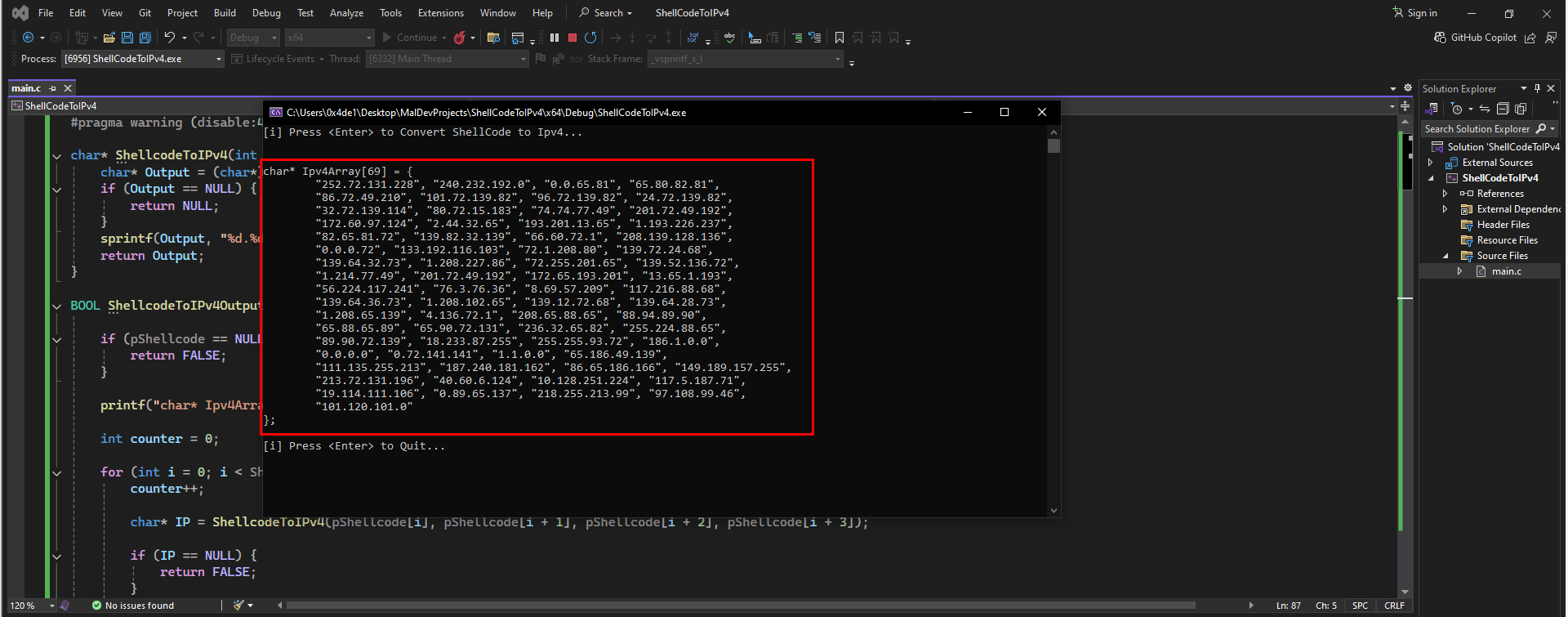1568x617 pixels.
Task: Collapse the Source Files folder
Action: point(1445,256)
